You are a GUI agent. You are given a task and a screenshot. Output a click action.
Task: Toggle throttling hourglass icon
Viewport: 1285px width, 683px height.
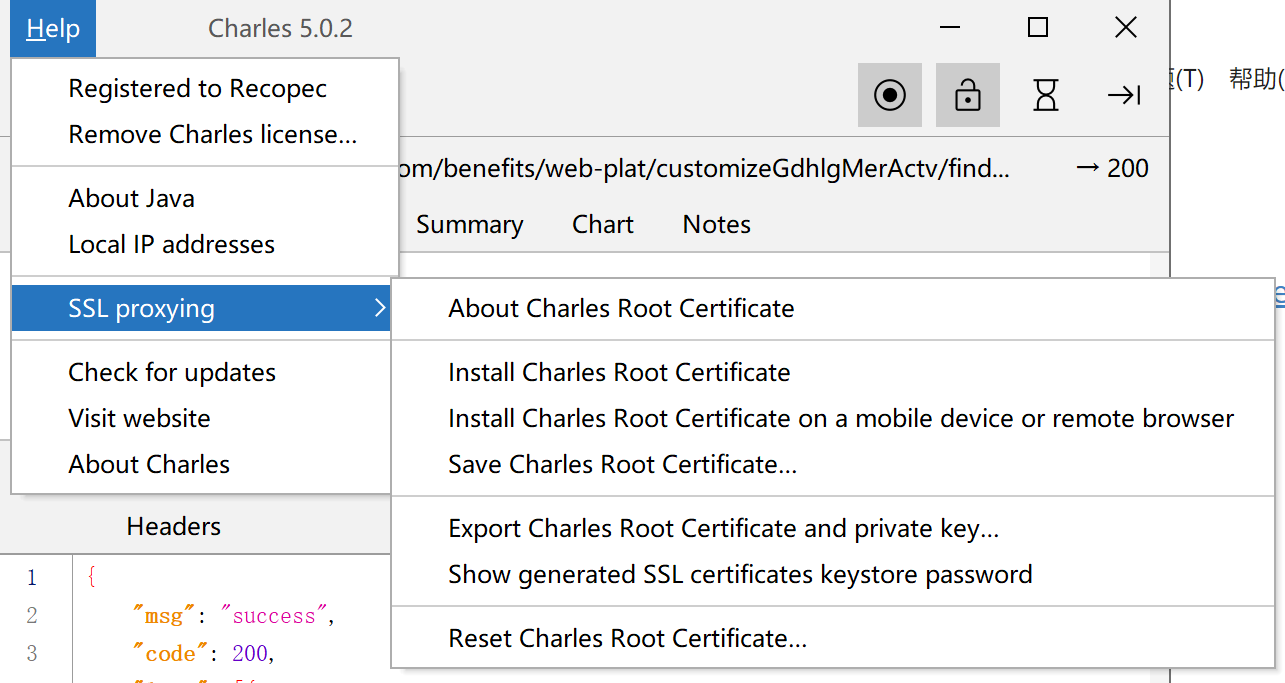(1045, 95)
